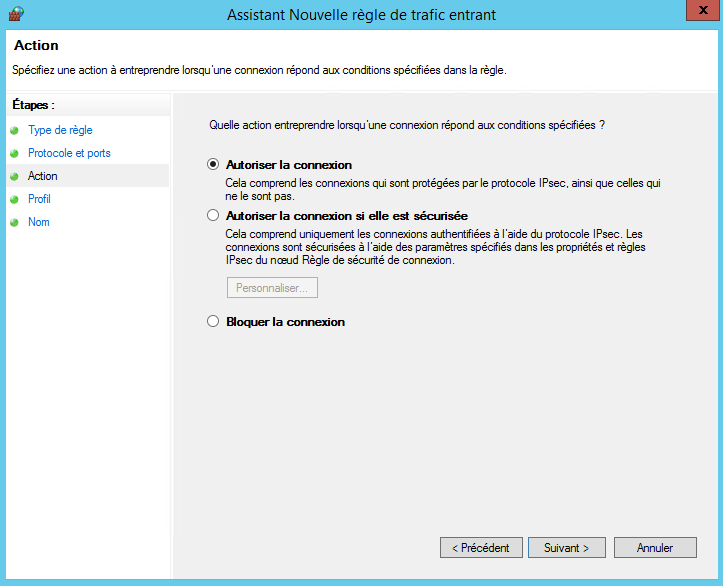723x586 pixels.
Task: Proceed with the Suivant button
Action: coord(566,548)
